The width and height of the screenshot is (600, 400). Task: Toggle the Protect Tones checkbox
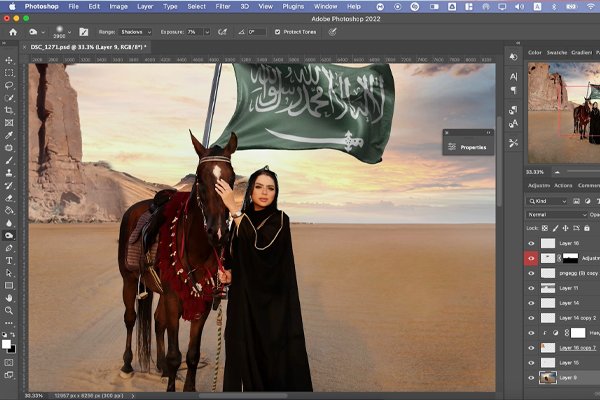click(277, 32)
